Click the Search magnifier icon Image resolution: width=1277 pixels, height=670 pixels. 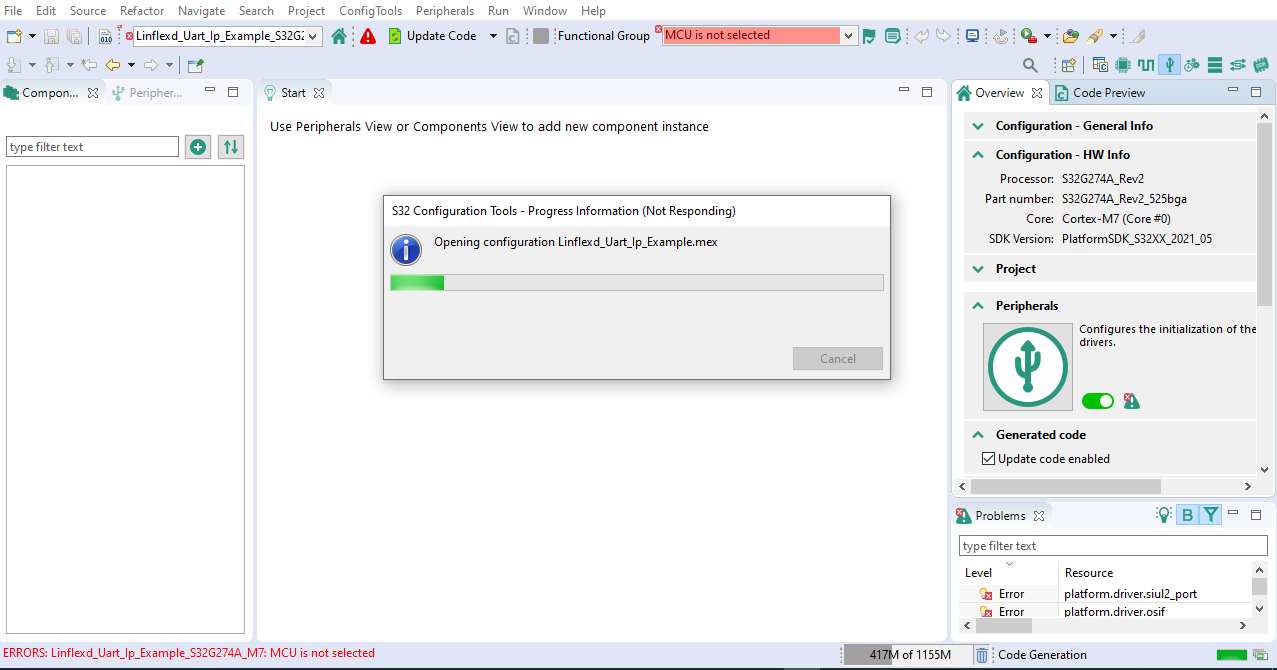[1030, 65]
